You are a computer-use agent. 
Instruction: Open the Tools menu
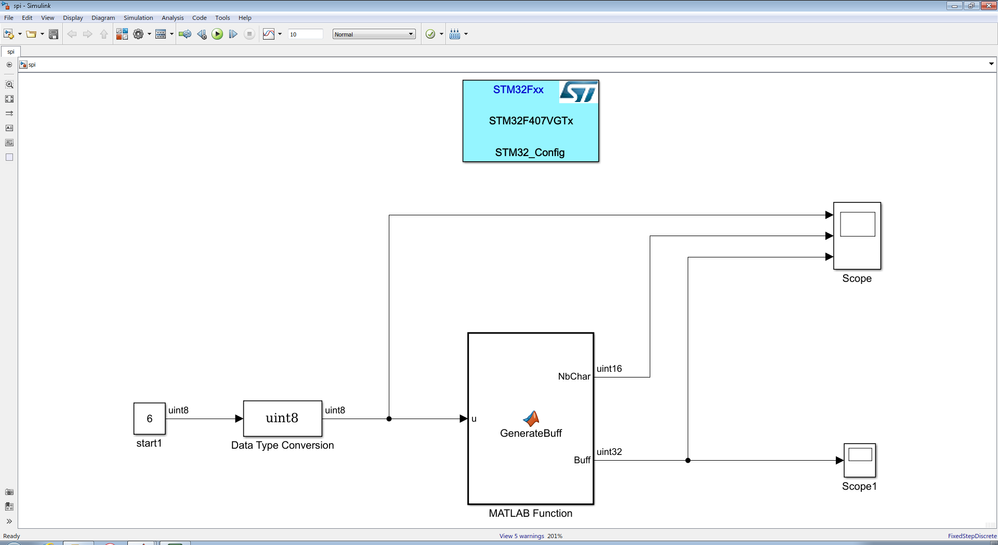point(223,18)
